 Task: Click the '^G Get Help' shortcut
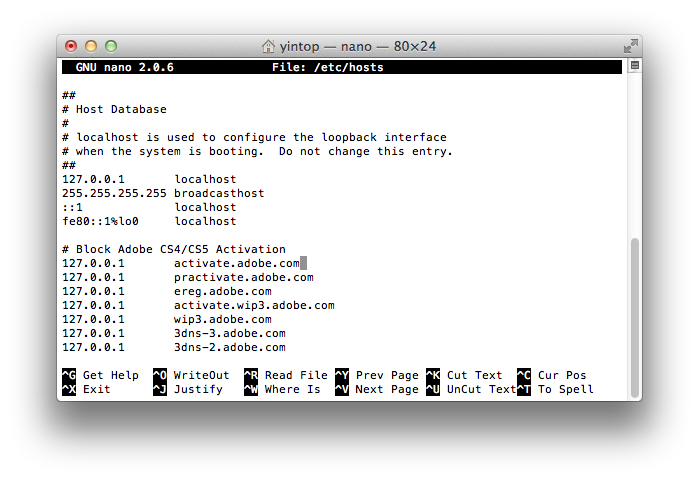pos(100,375)
